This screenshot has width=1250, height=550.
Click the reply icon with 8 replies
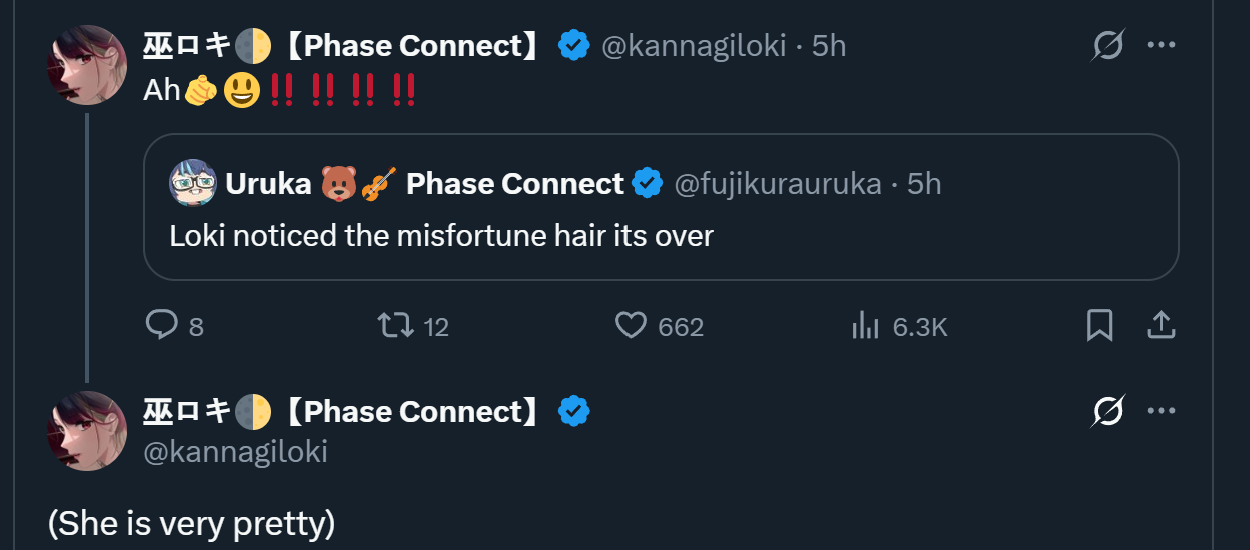[x=162, y=325]
